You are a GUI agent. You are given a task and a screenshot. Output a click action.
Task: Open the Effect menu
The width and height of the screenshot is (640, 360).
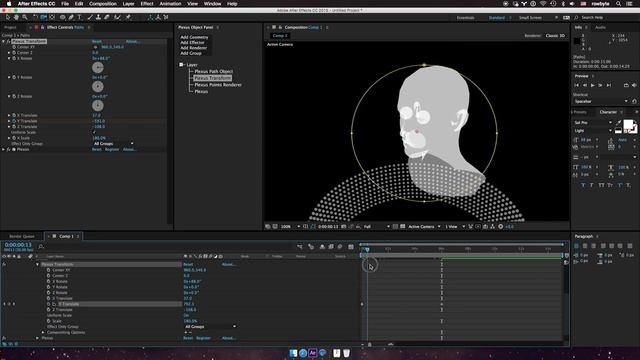point(147,4)
